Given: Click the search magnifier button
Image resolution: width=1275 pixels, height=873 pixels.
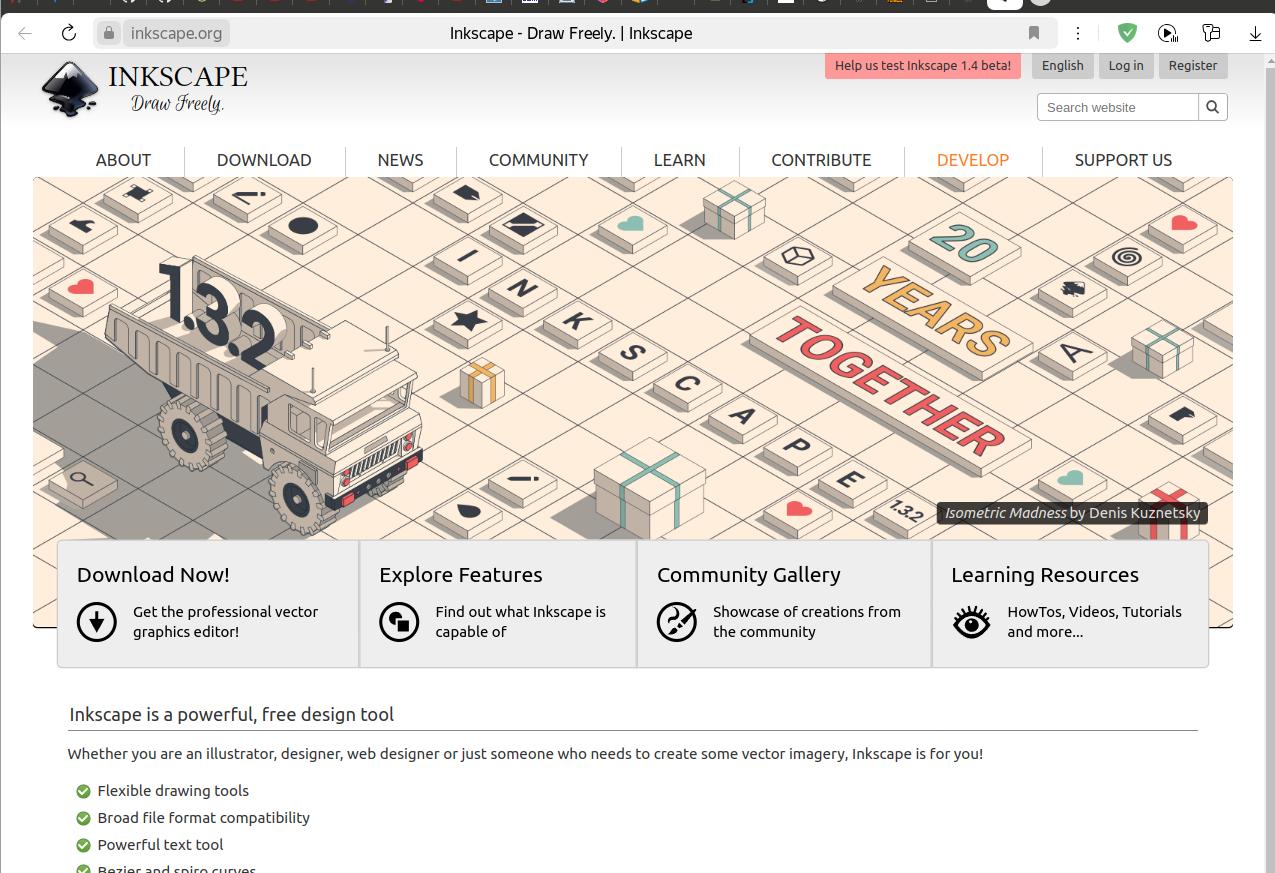Looking at the screenshot, I should pyautogui.click(x=1213, y=107).
